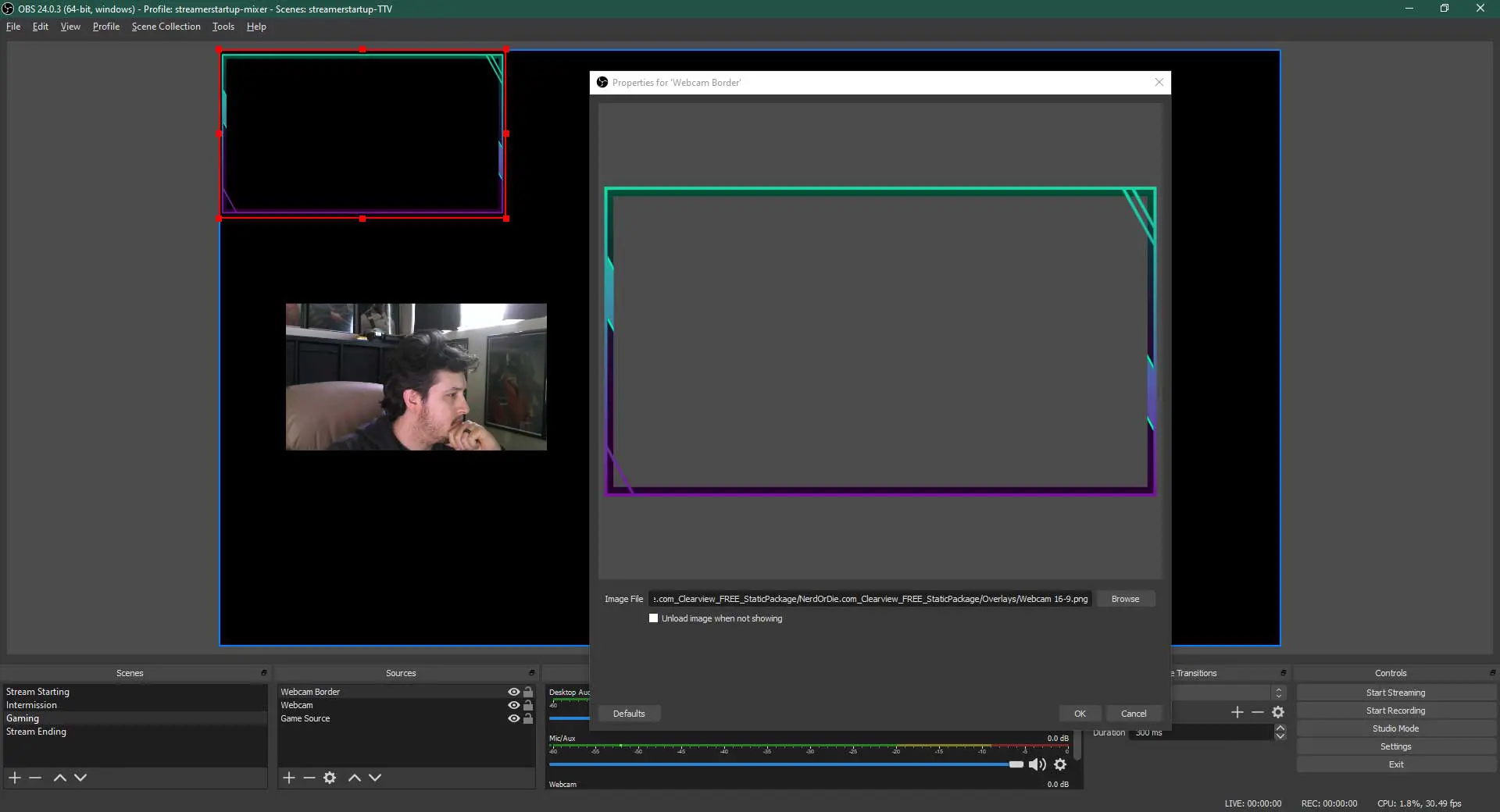Toggle visibility of Webcam Border source
Image resolution: width=1500 pixels, height=812 pixels.
point(513,692)
